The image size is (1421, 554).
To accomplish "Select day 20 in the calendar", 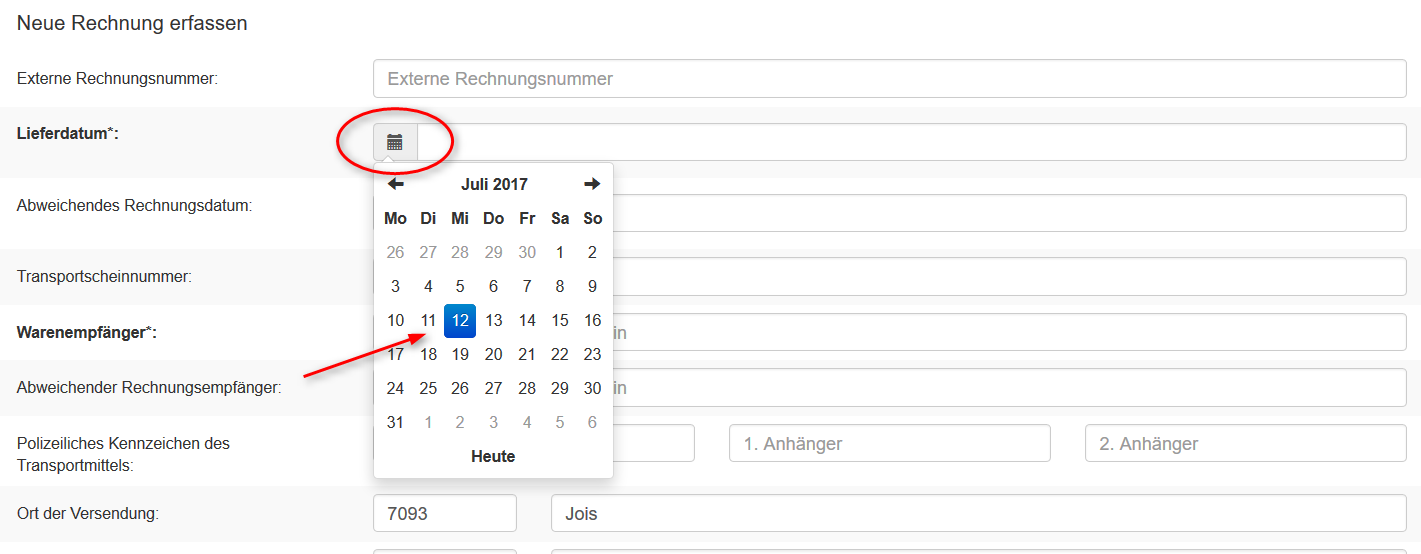I will point(493,354).
